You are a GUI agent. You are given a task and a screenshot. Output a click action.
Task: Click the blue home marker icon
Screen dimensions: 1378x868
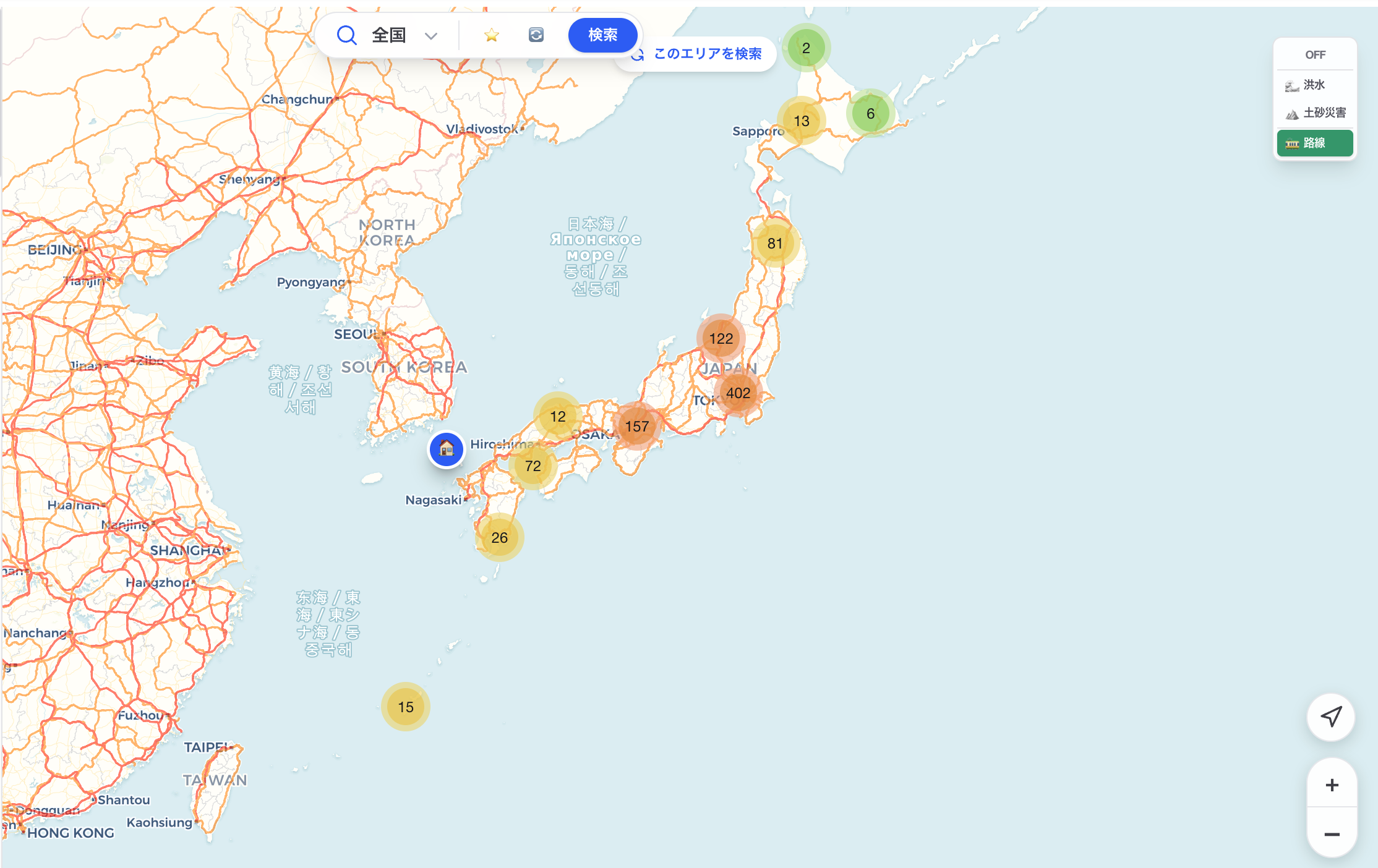click(x=447, y=449)
